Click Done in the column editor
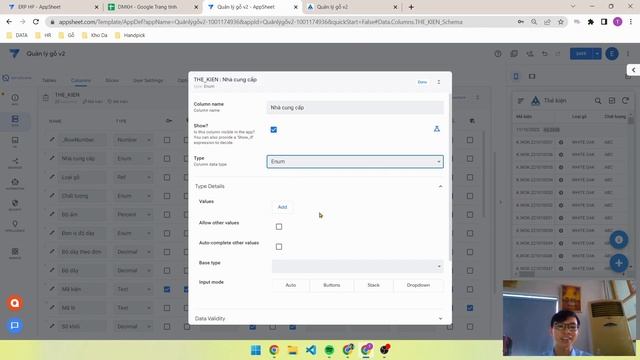Screen dimensions: 640x360 [x=422, y=82]
